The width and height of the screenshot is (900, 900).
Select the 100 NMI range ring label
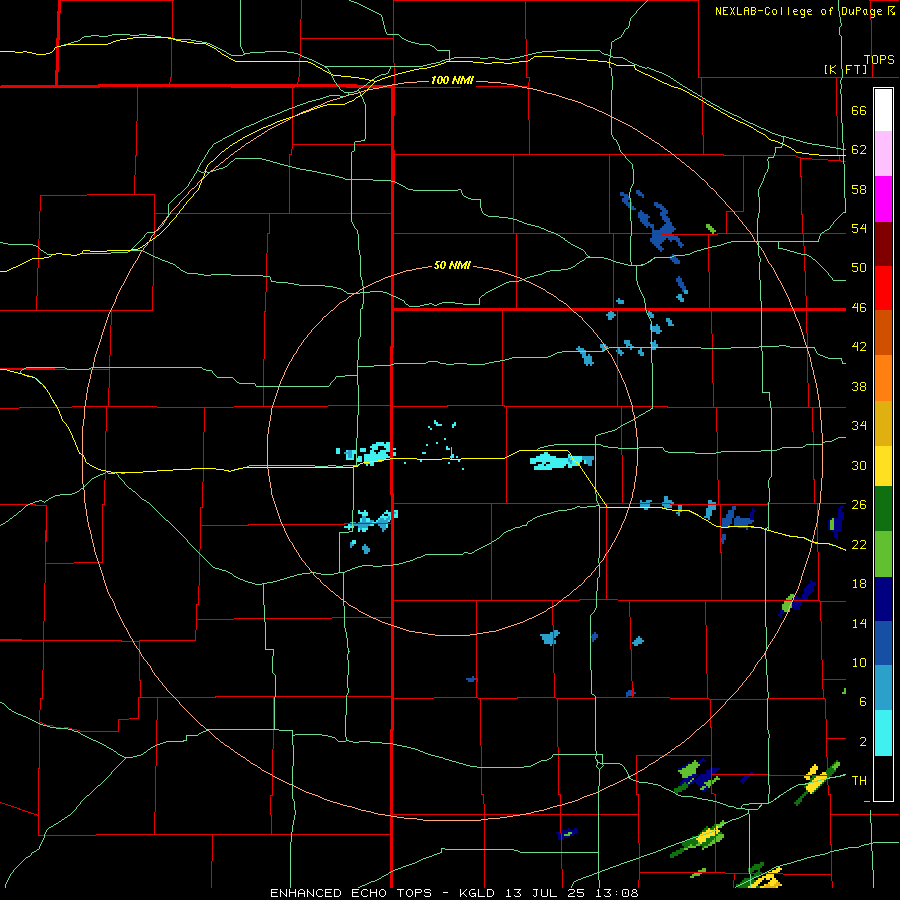coord(452,80)
